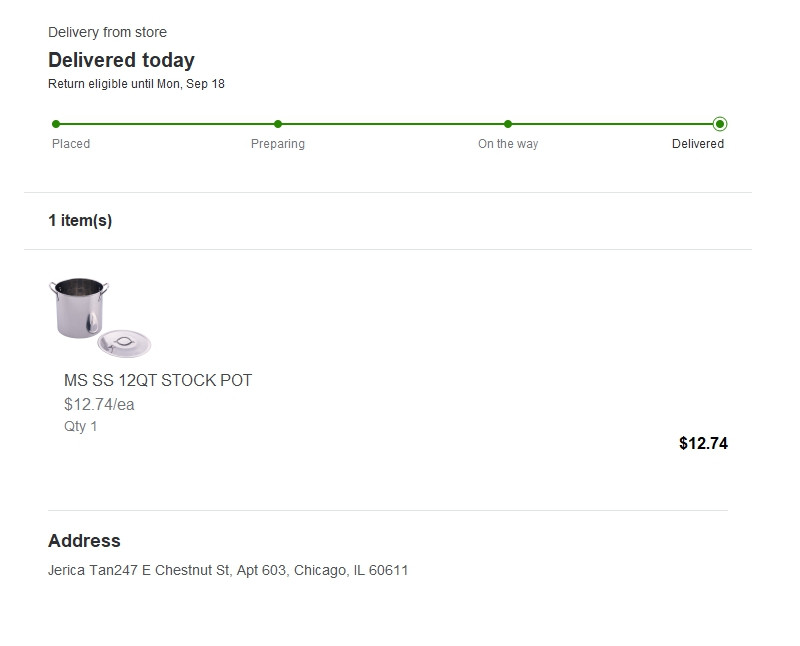Click the Chestnut St delivery address line
Image resolution: width=800 pixels, height=646 pixels.
pos(228,570)
